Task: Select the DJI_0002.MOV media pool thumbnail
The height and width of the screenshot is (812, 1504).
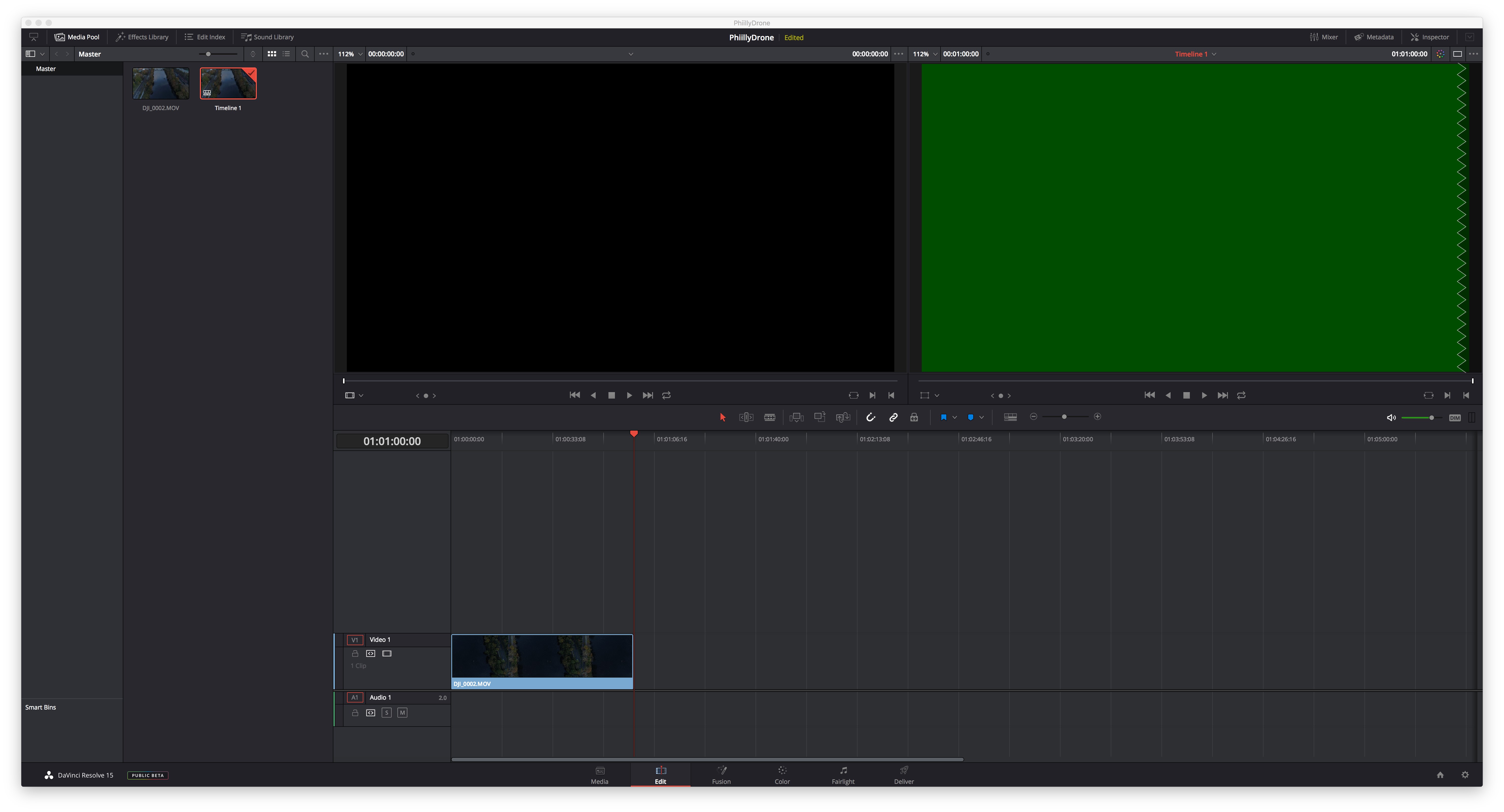Action: pyautogui.click(x=161, y=83)
